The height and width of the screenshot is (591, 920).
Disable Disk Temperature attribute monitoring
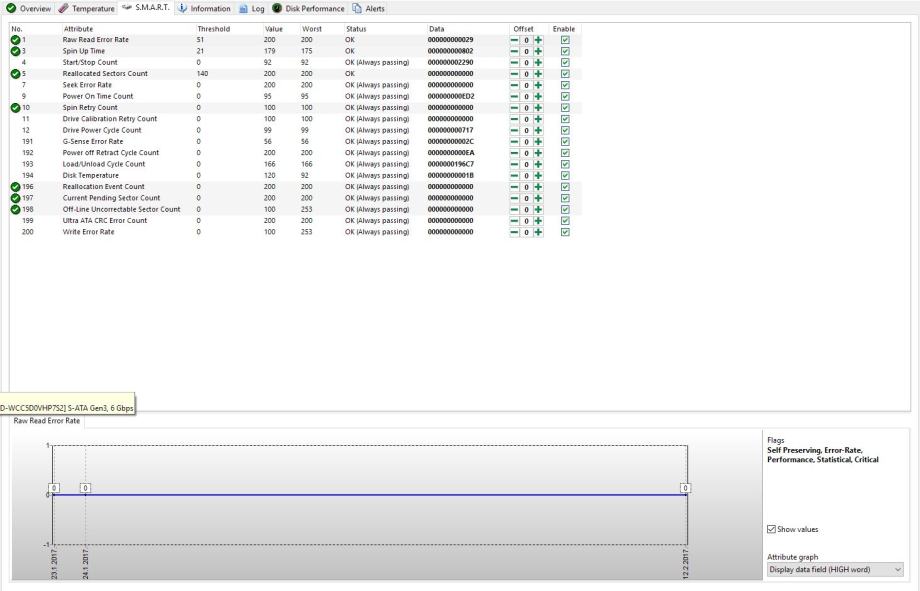point(565,175)
